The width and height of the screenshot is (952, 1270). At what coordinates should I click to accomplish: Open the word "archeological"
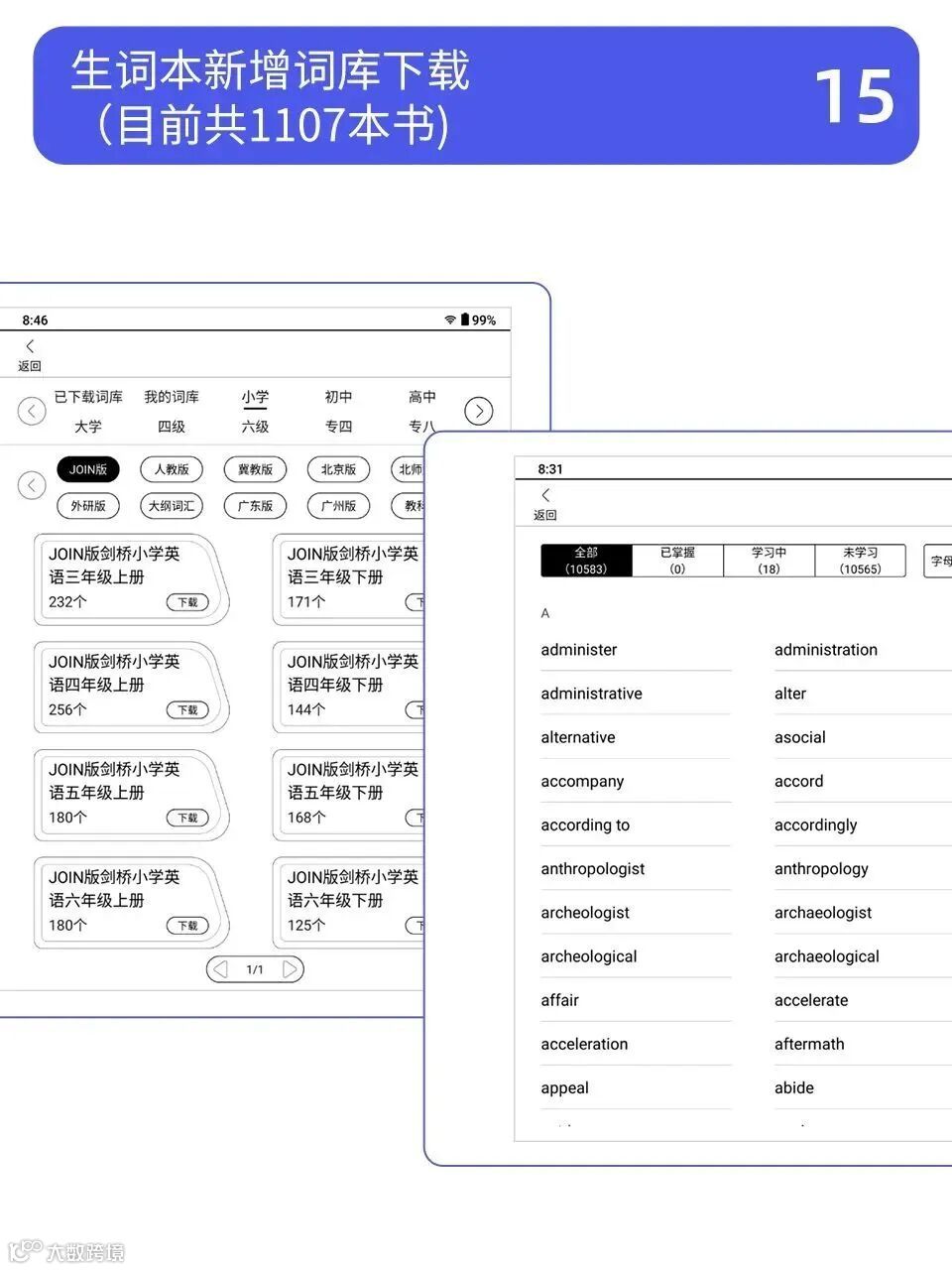pos(589,956)
